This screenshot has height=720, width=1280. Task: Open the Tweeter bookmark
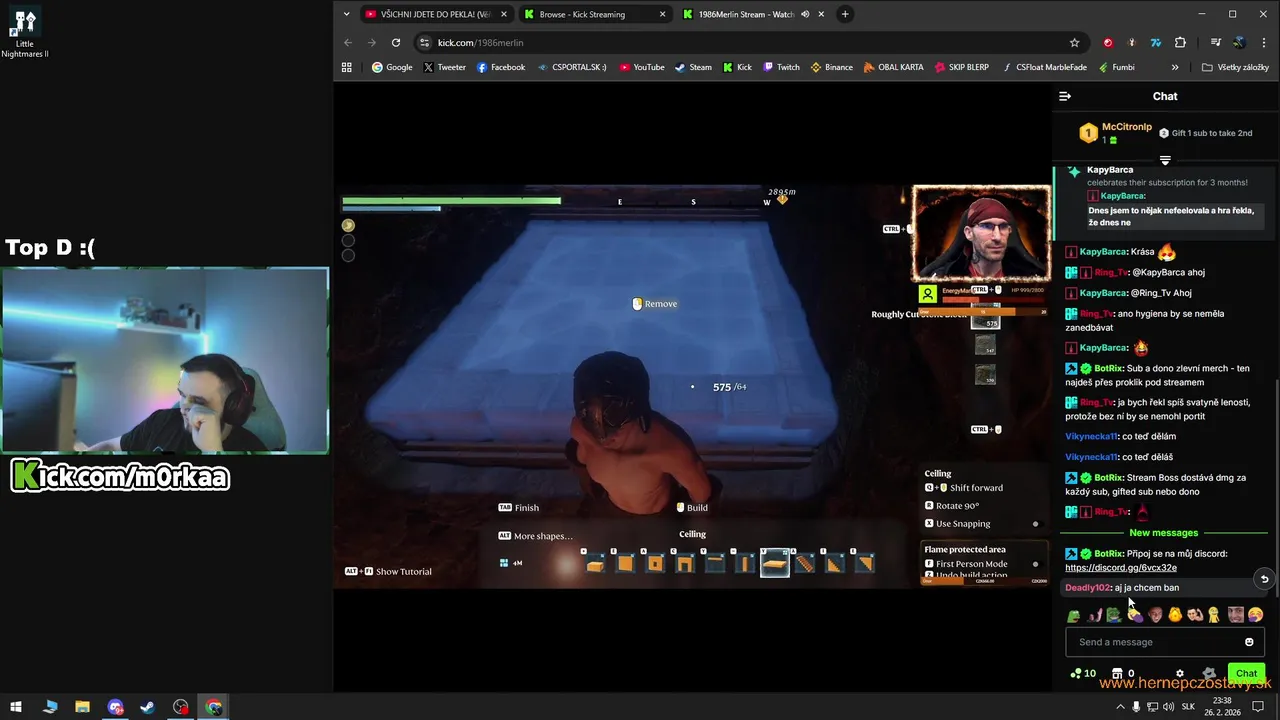click(x=444, y=67)
